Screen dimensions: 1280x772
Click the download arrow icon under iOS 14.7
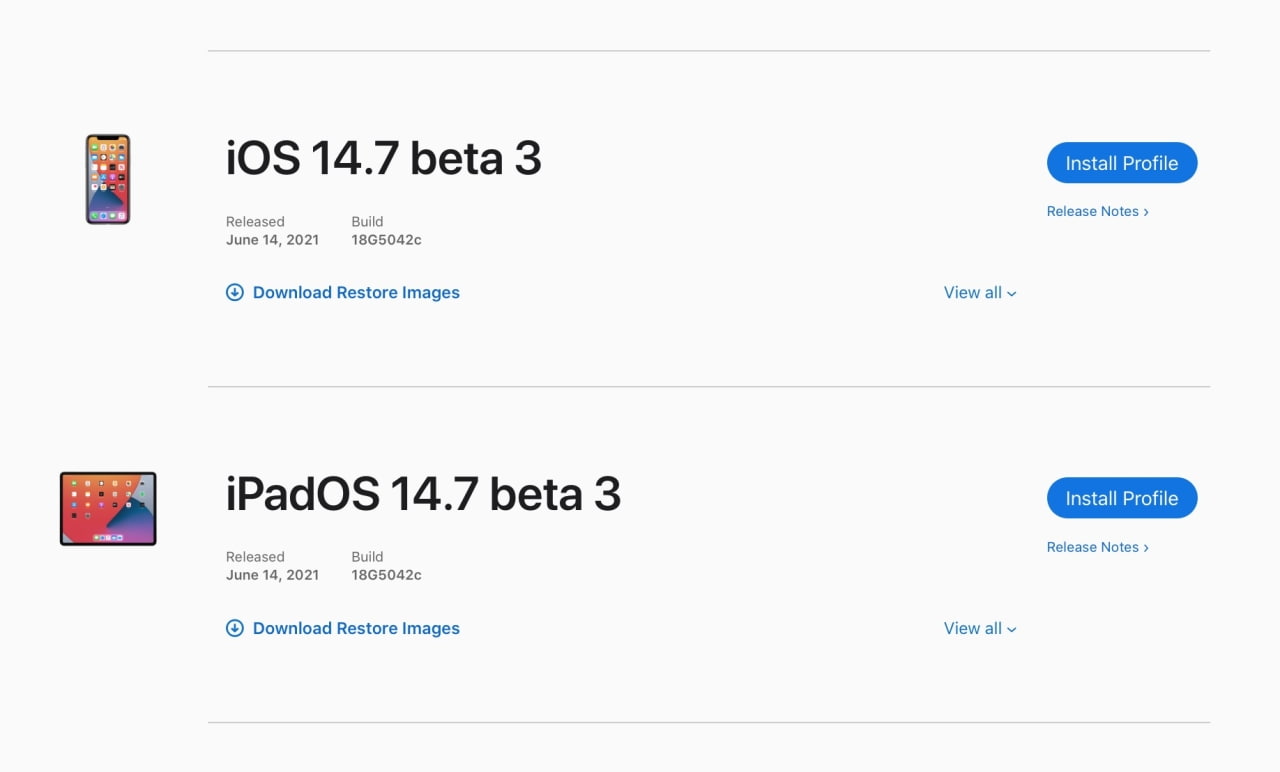235,293
